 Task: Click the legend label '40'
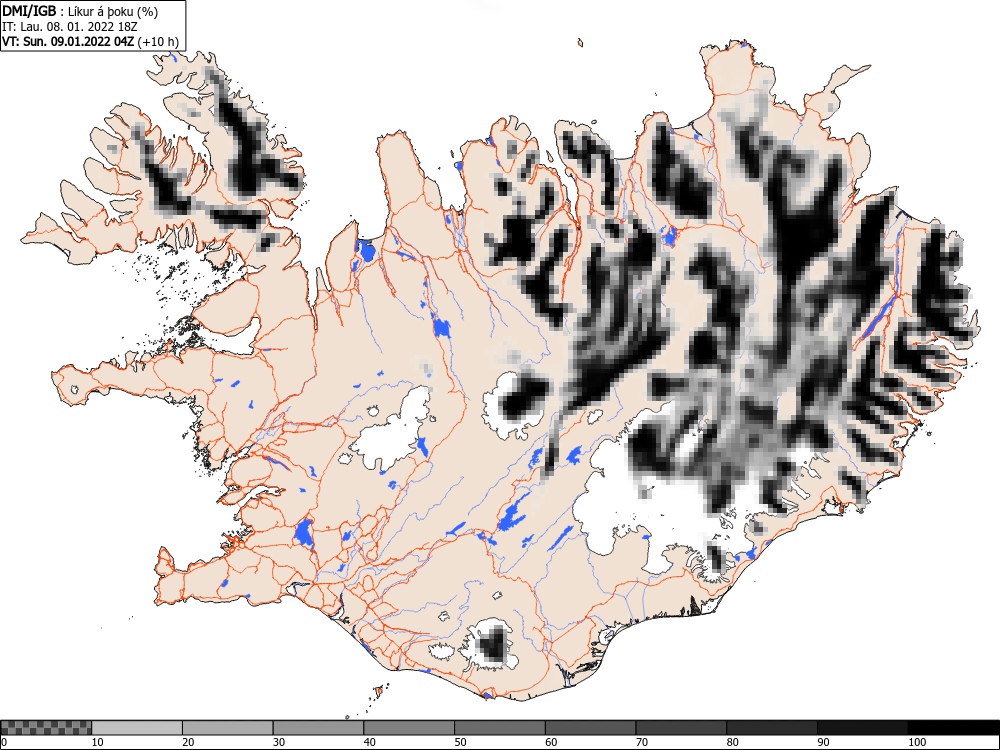[x=369, y=742]
